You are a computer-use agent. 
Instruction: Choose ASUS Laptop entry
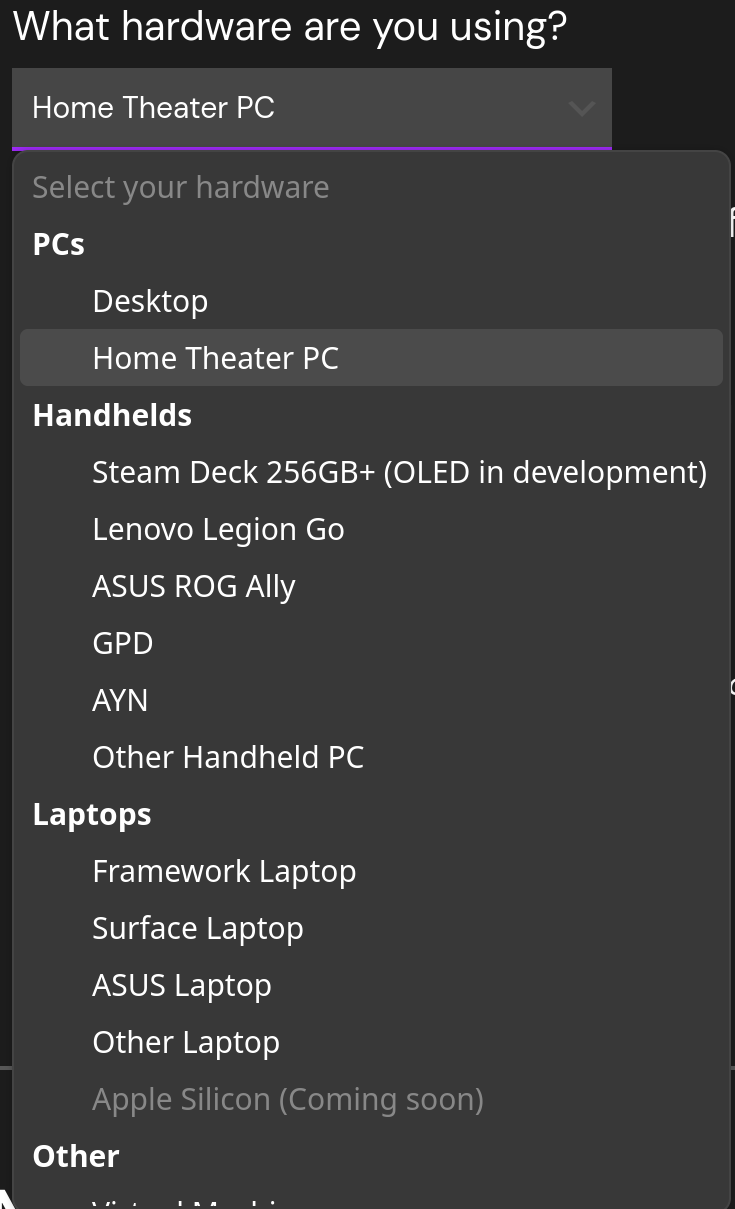tap(182, 985)
